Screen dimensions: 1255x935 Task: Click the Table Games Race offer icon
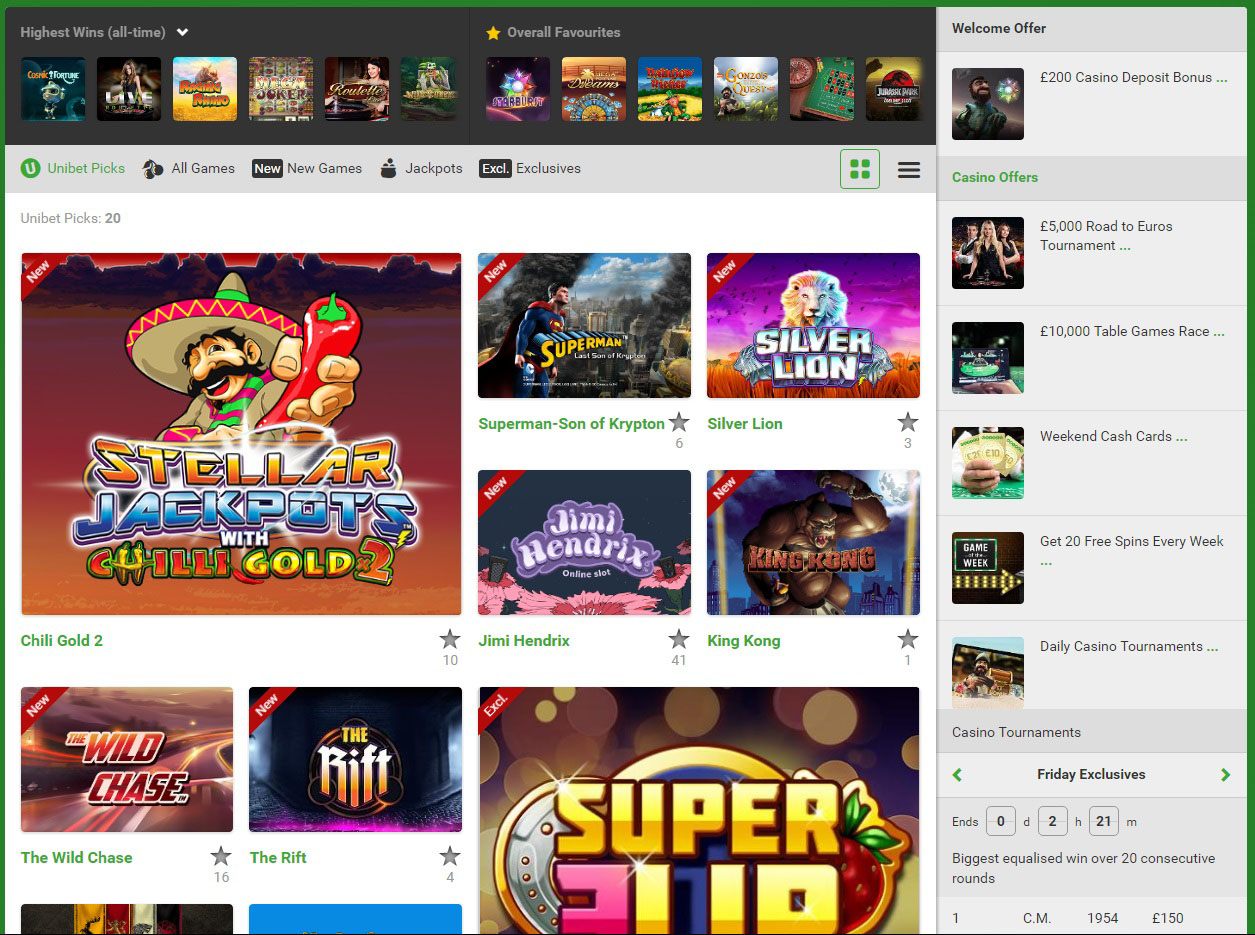point(988,358)
